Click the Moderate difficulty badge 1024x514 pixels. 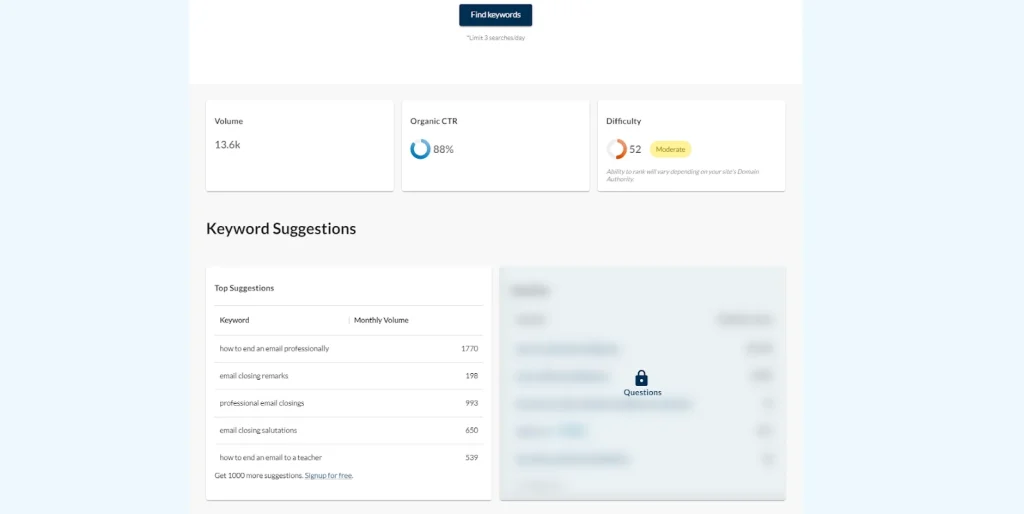[x=670, y=149]
